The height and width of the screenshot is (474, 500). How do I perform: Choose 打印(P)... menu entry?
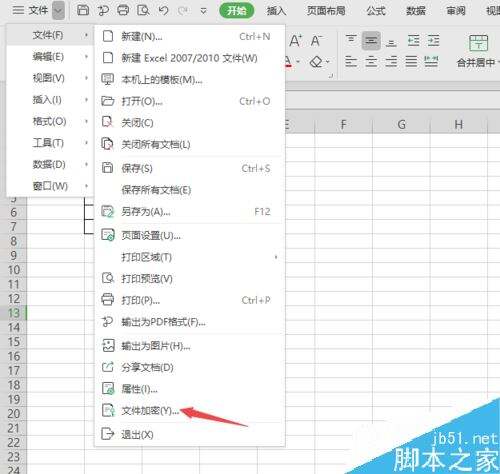click(190, 300)
